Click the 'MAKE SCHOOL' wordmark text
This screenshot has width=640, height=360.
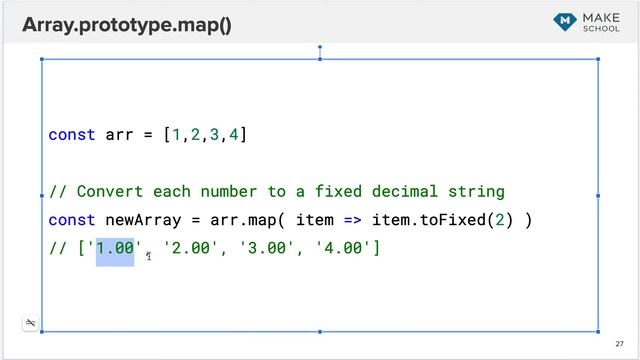tap(601, 22)
